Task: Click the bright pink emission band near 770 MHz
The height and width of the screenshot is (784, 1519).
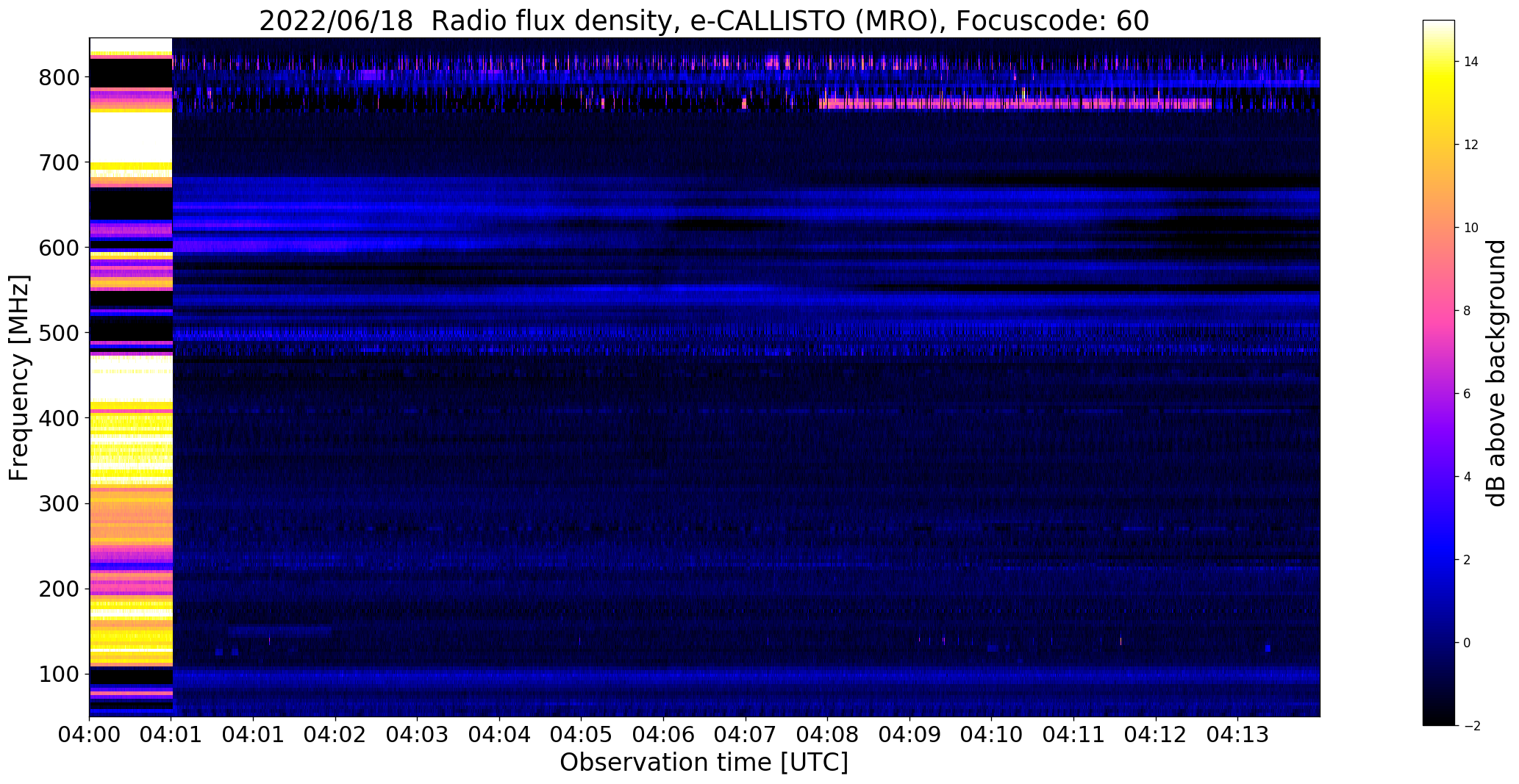Action: click(x=1015, y=104)
